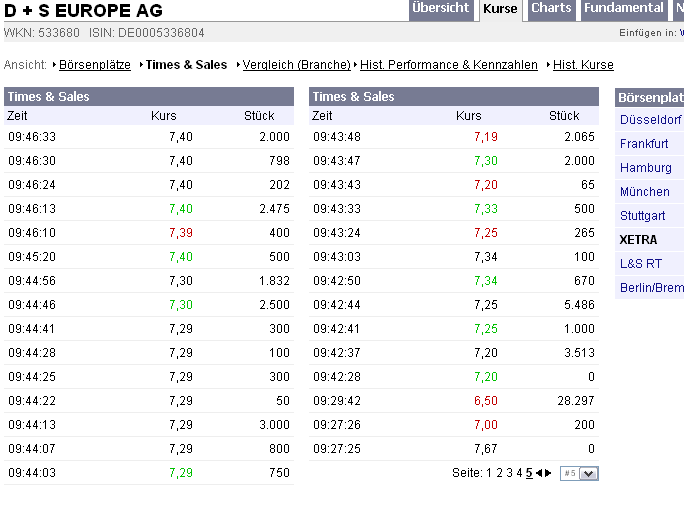Select the Kurse tab

[x=499, y=9]
